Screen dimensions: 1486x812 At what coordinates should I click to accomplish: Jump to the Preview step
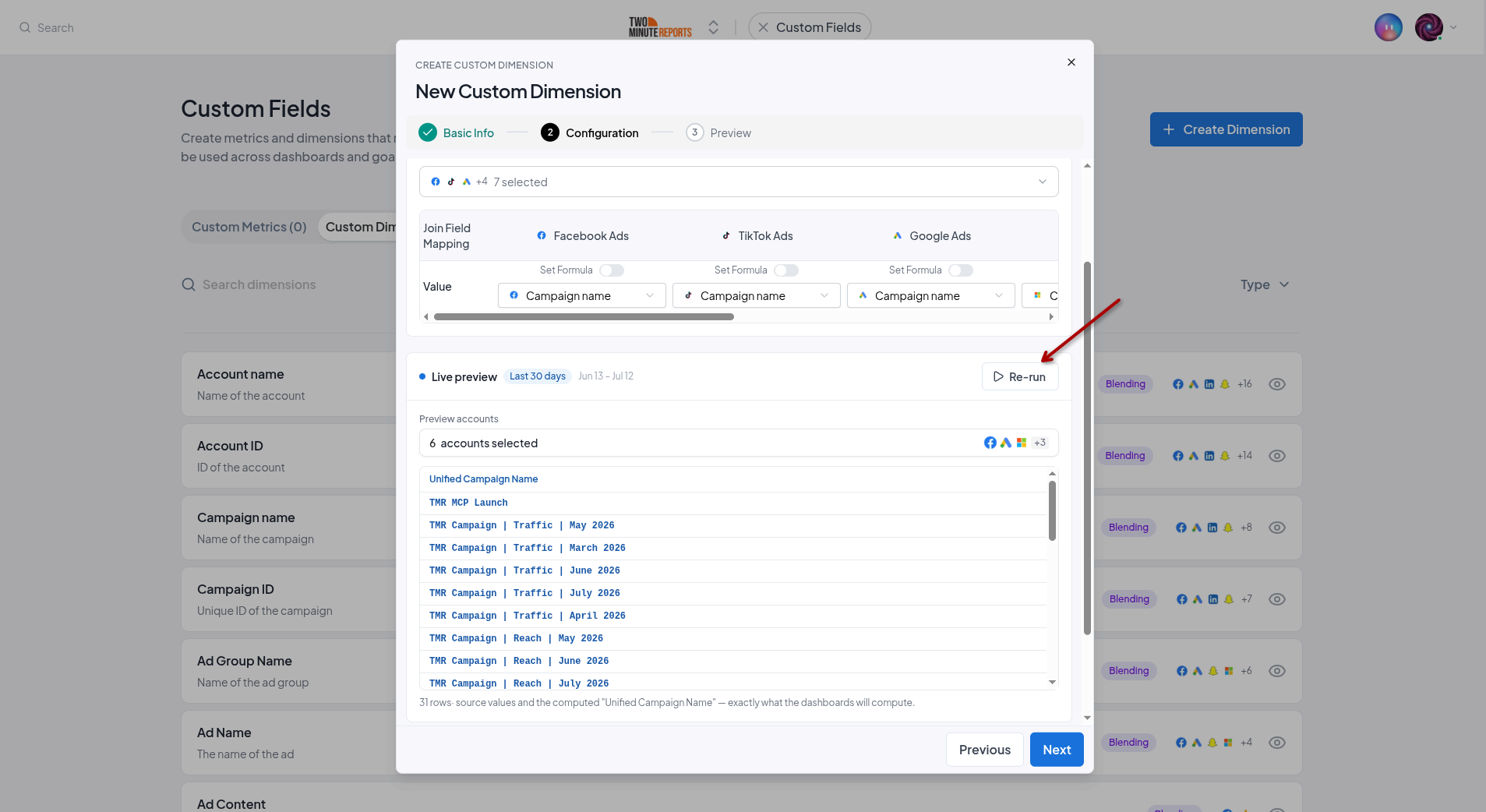coord(718,132)
